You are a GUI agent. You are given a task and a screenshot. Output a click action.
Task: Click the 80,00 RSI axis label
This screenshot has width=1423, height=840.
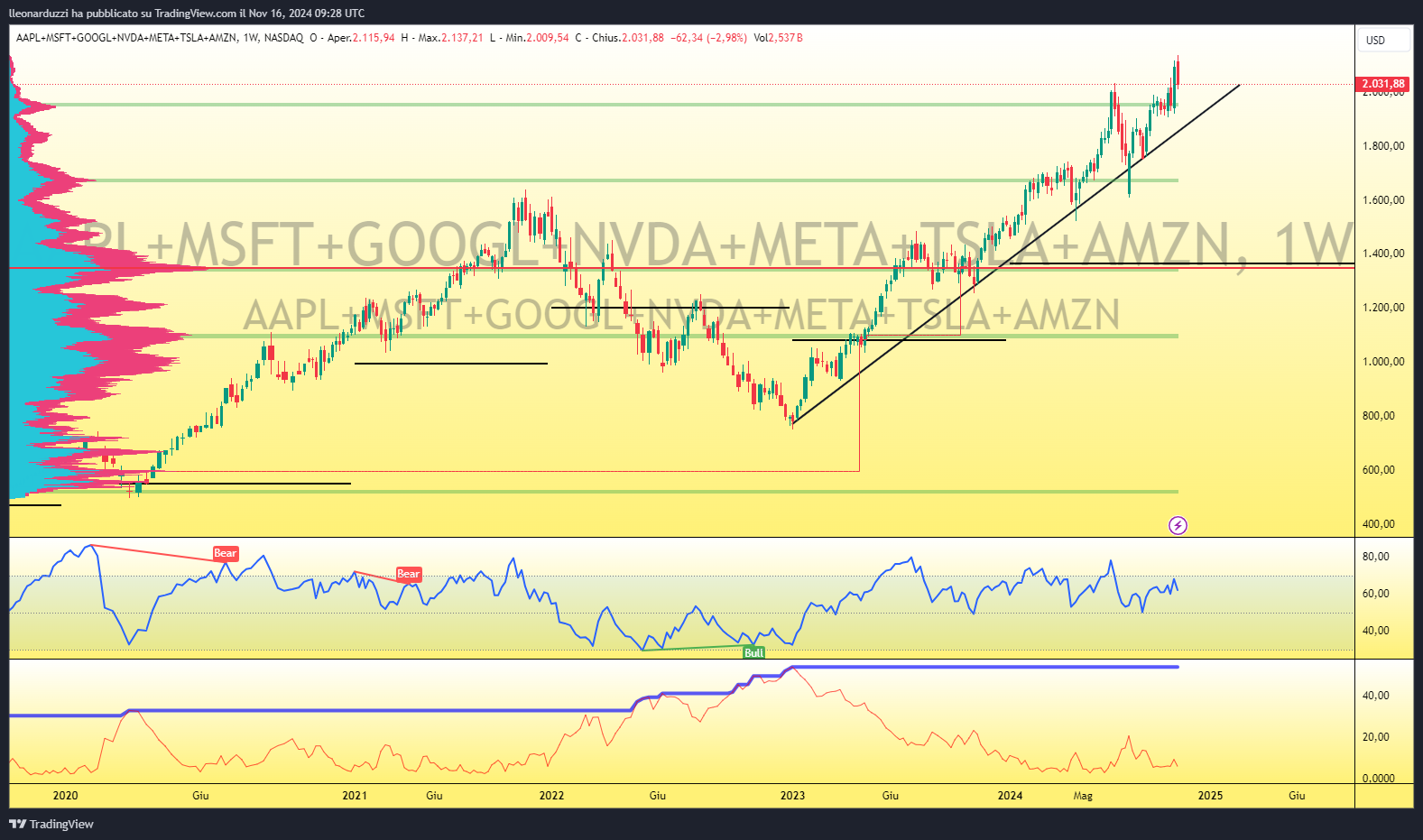coord(1376,557)
